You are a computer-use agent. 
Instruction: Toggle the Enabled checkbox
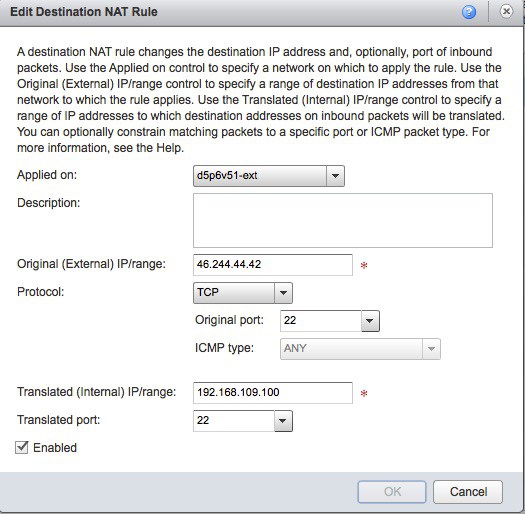[x=21, y=447]
